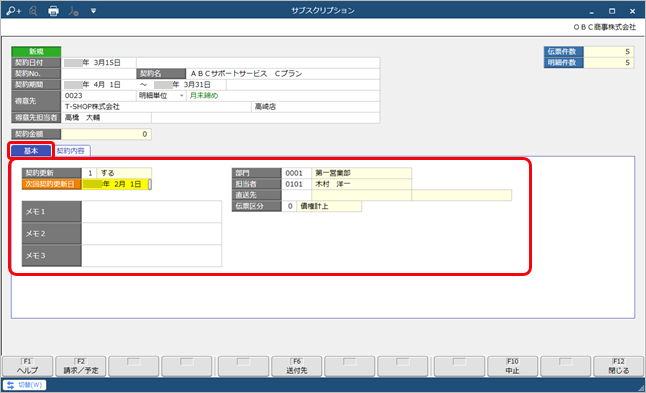This screenshot has width=646, height=393.
Task: Click the 得意先 code field 0023
Action: [98, 96]
